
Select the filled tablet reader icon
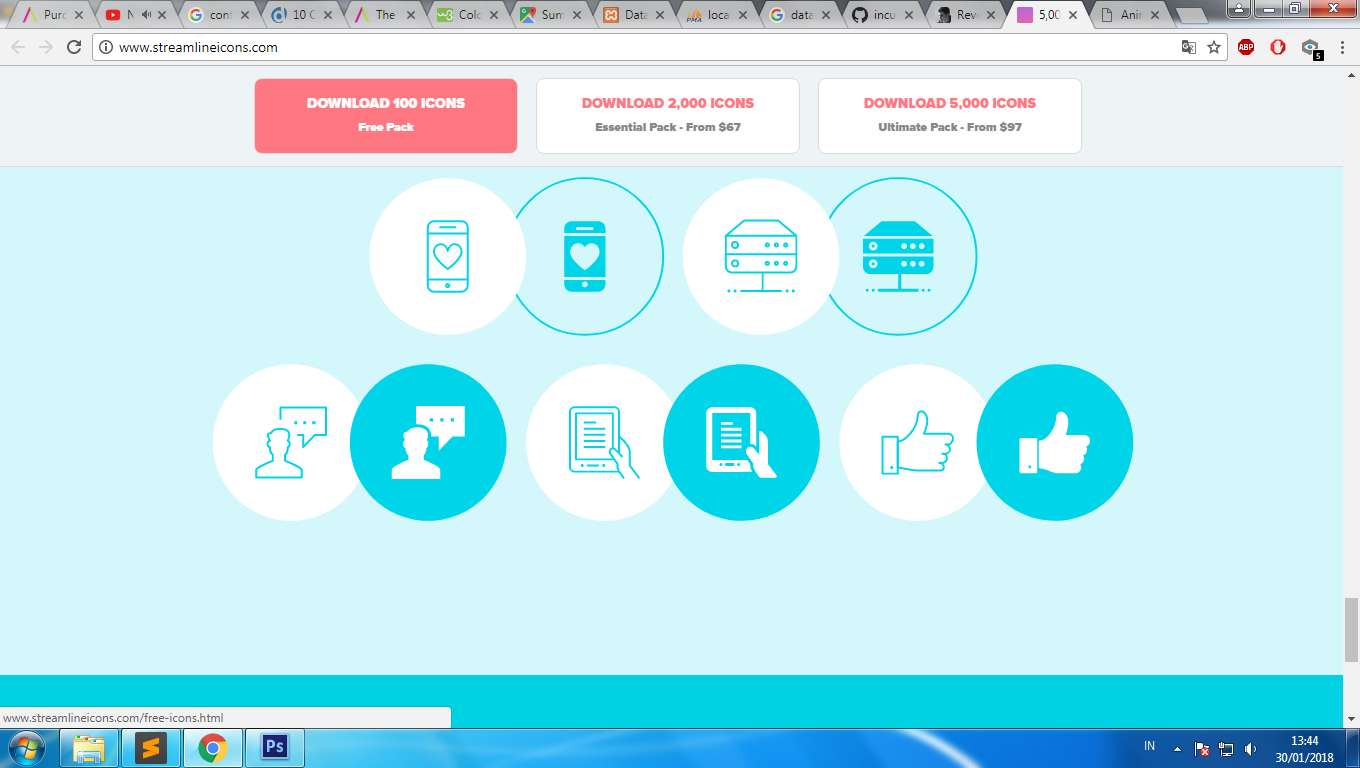(x=741, y=442)
